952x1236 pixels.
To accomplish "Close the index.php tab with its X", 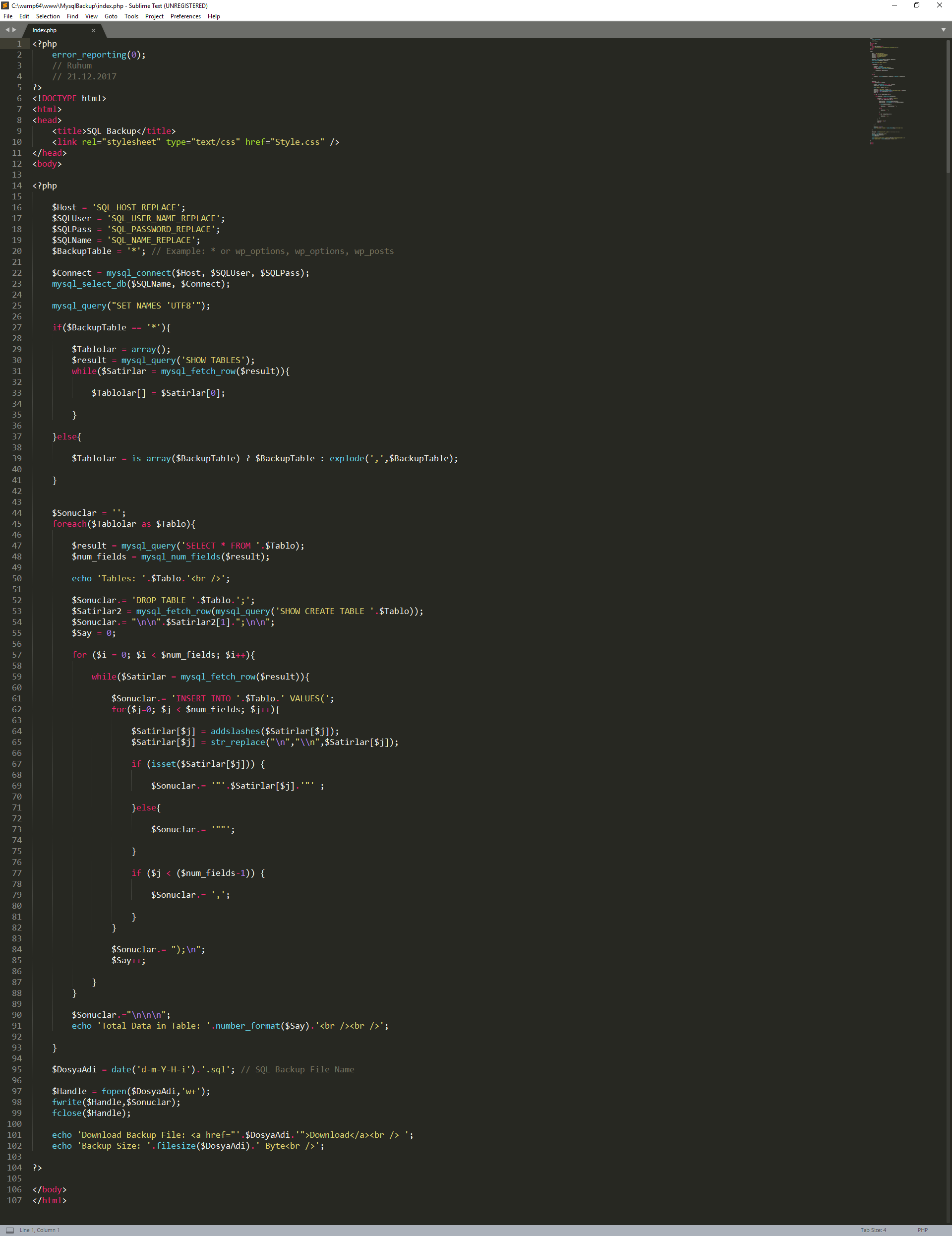I will (93, 31).
